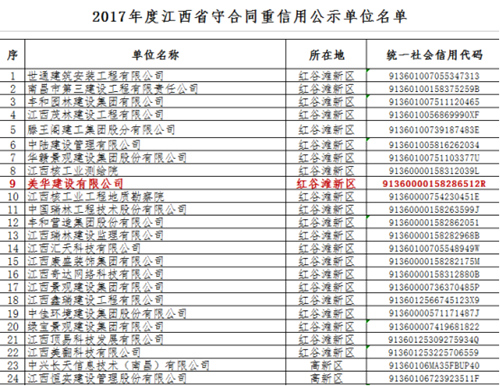Select the 江西汇天科技有限公司 cell

tap(155, 248)
